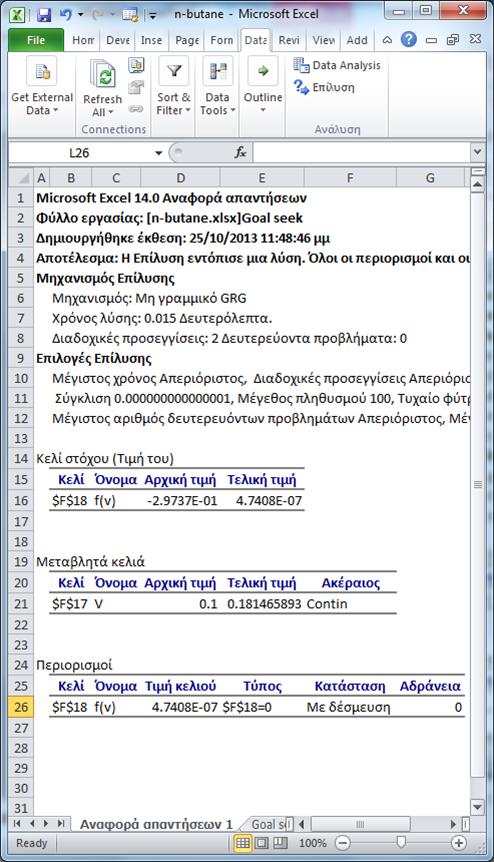
Task: Click the Save icon in quick access toolbar
Action: 44,14
